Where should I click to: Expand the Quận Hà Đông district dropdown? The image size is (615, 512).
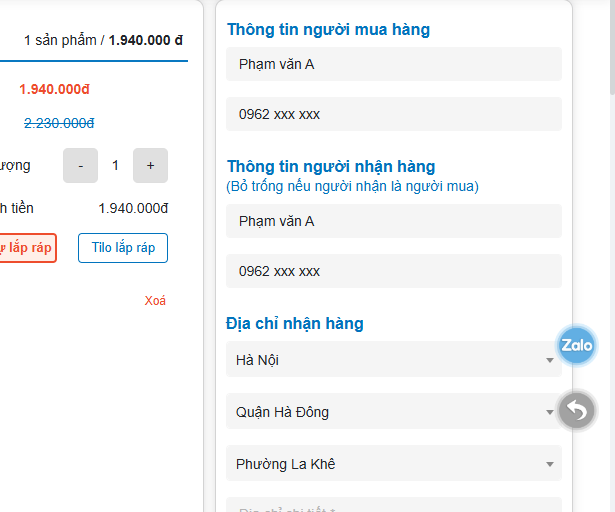pyautogui.click(x=393, y=411)
